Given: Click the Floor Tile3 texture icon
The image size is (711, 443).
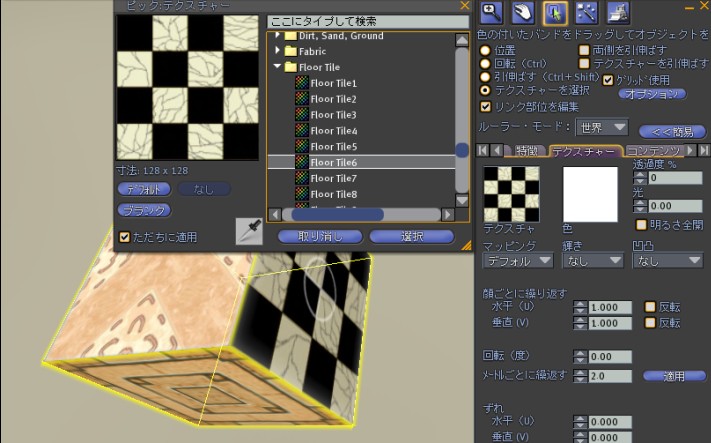Looking at the screenshot, I should point(302,115).
